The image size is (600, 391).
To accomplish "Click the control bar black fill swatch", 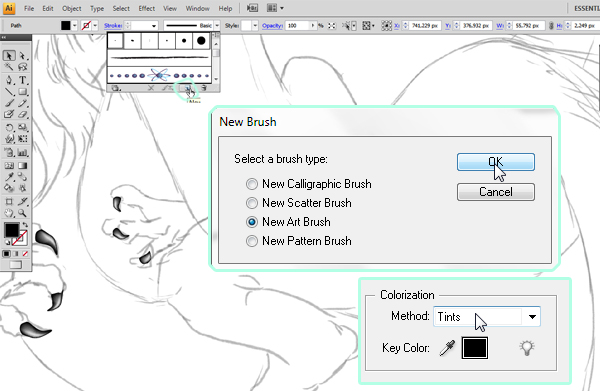I will [66, 26].
